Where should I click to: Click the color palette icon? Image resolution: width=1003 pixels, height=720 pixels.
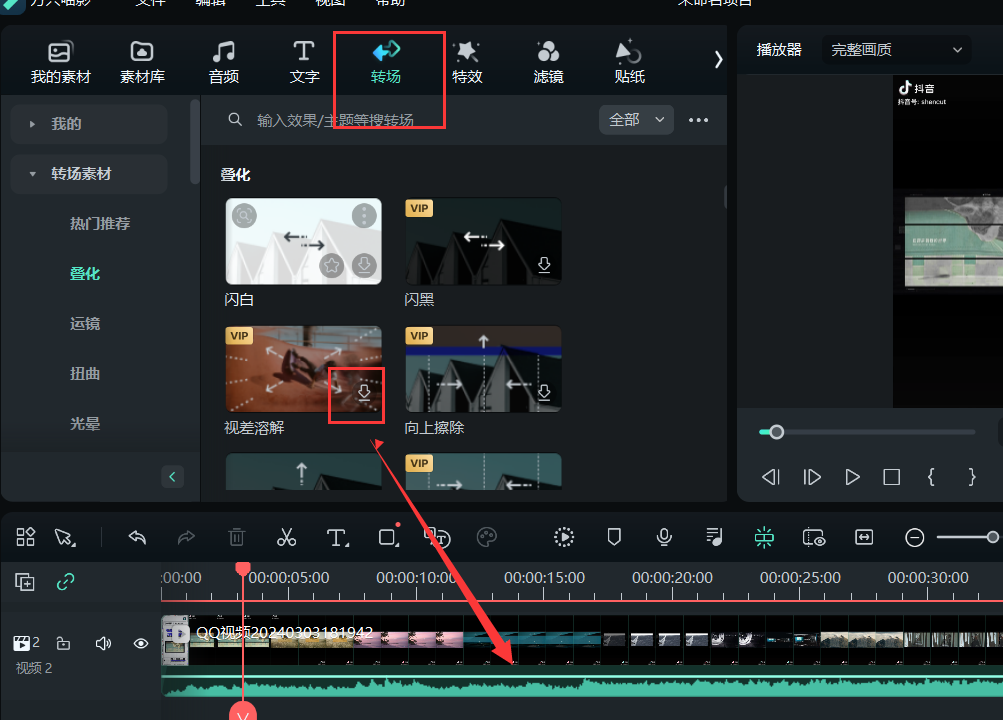point(487,537)
